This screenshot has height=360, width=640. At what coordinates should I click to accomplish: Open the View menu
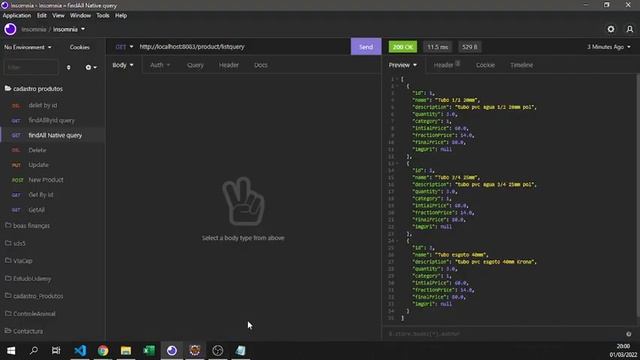58,16
